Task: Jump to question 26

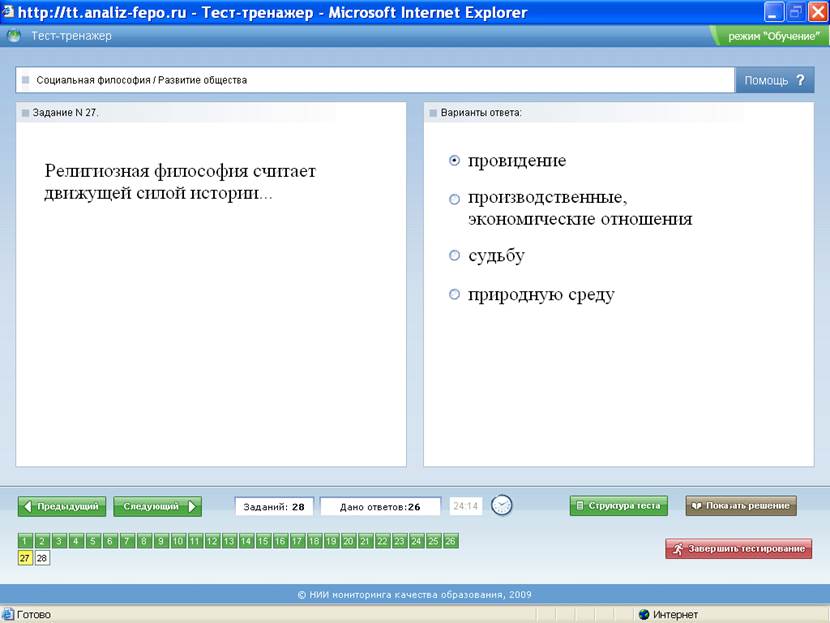Action: (x=450, y=541)
